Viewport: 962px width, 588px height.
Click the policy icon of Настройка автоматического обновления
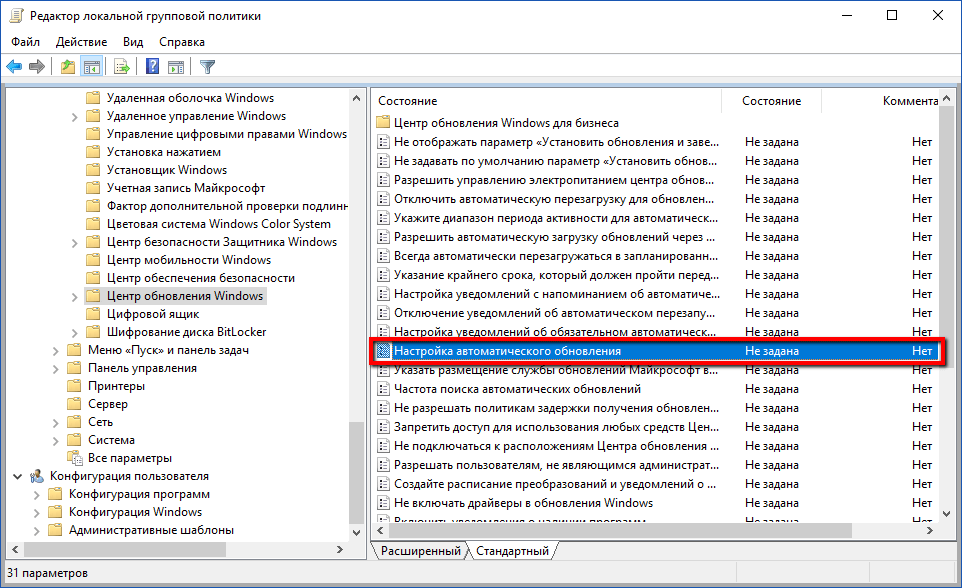point(383,351)
